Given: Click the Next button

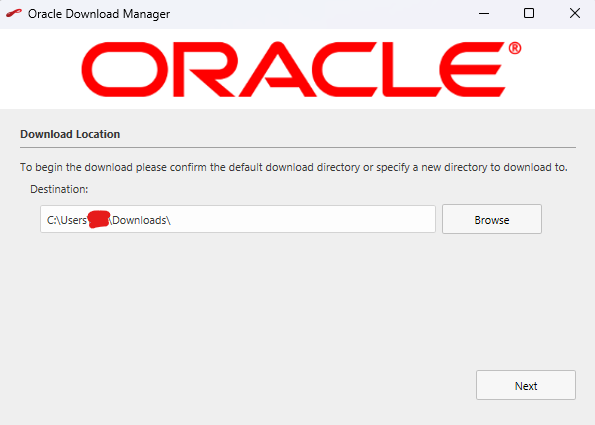Looking at the screenshot, I should coord(526,385).
